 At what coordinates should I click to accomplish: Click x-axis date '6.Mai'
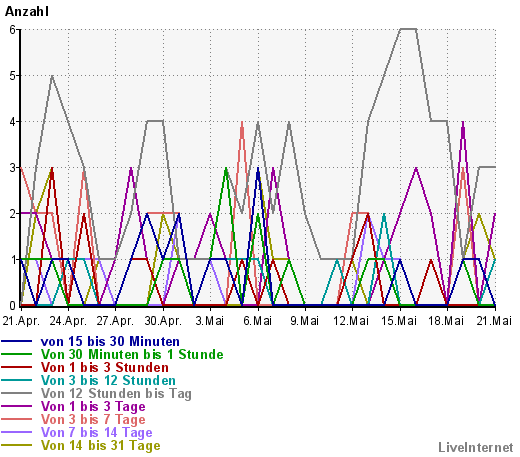point(257,321)
